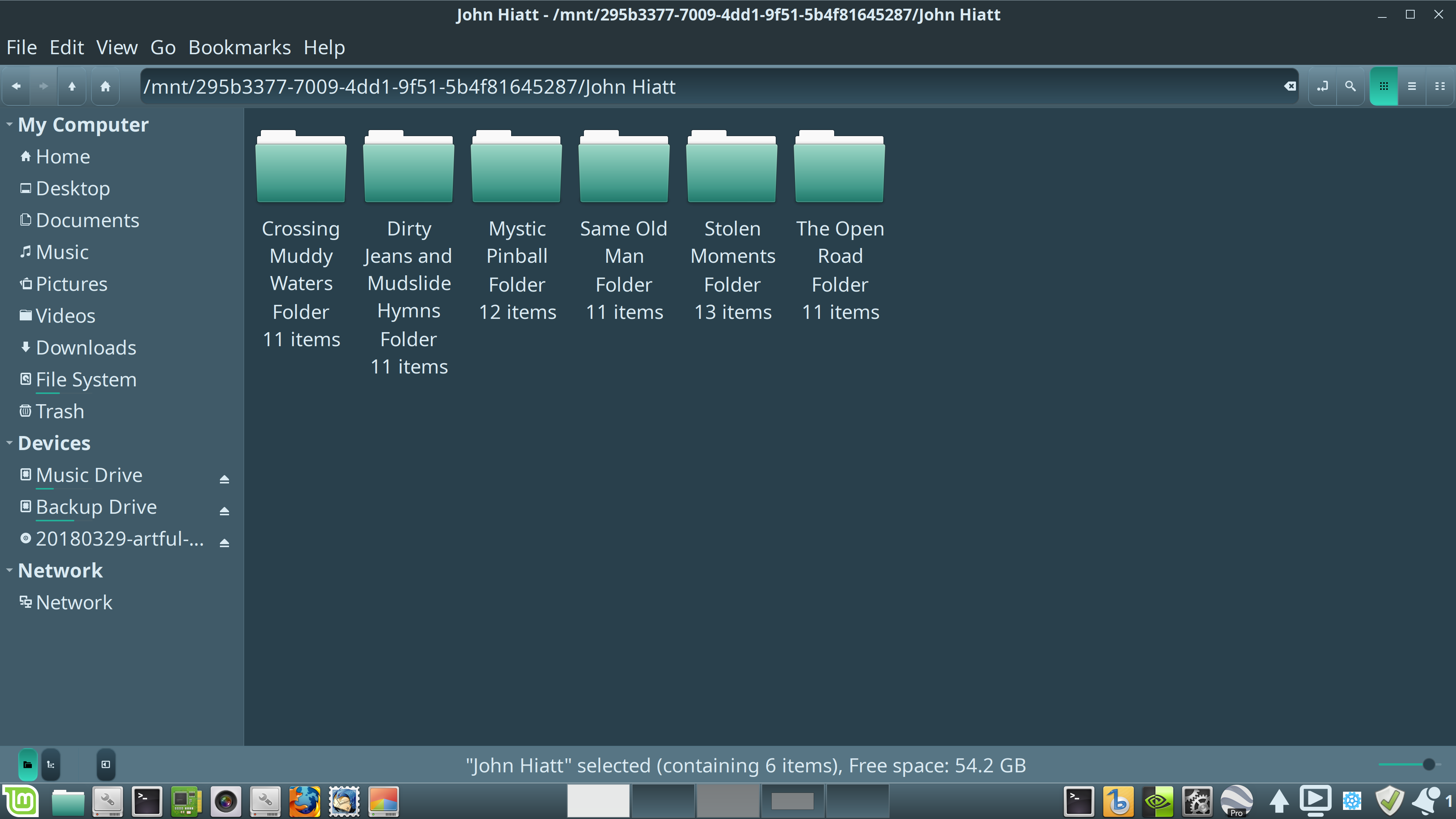Open NVIDIA settings from the panel
This screenshot has width=1456, height=819.
click(1158, 802)
